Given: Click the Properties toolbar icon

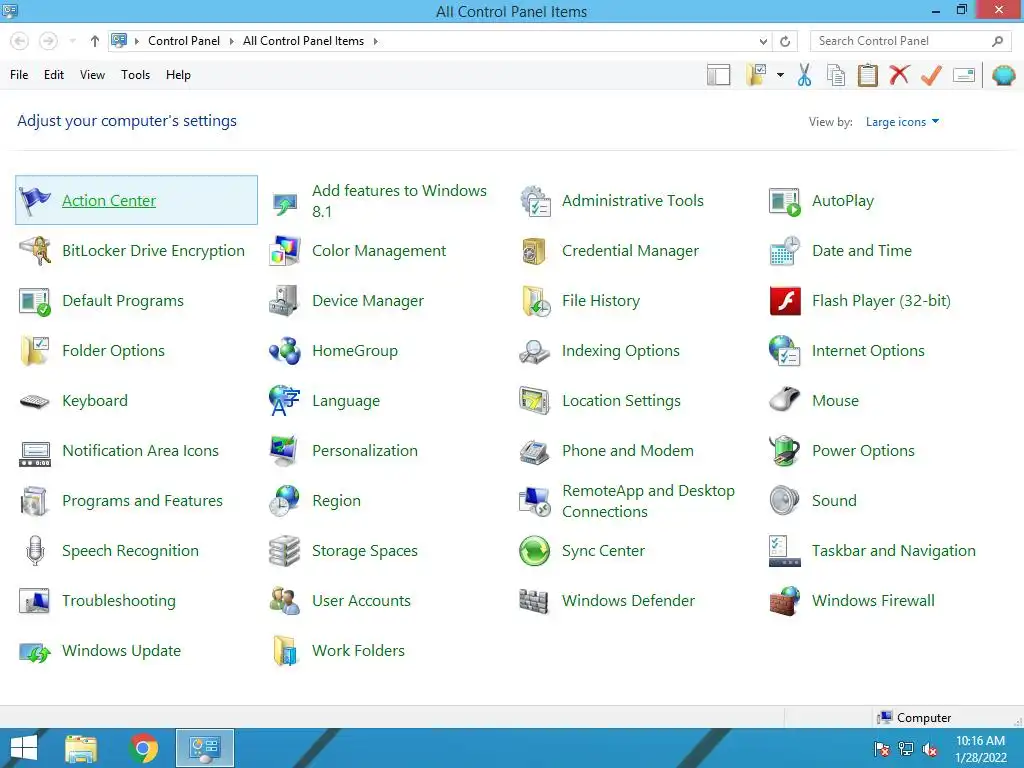Looking at the screenshot, I should 964,75.
